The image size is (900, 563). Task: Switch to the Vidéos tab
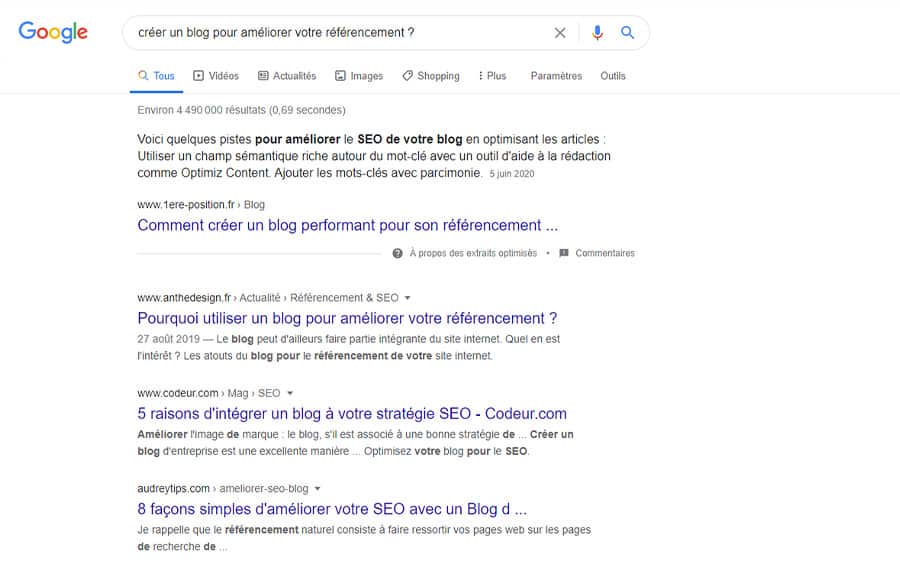click(216, 76)
